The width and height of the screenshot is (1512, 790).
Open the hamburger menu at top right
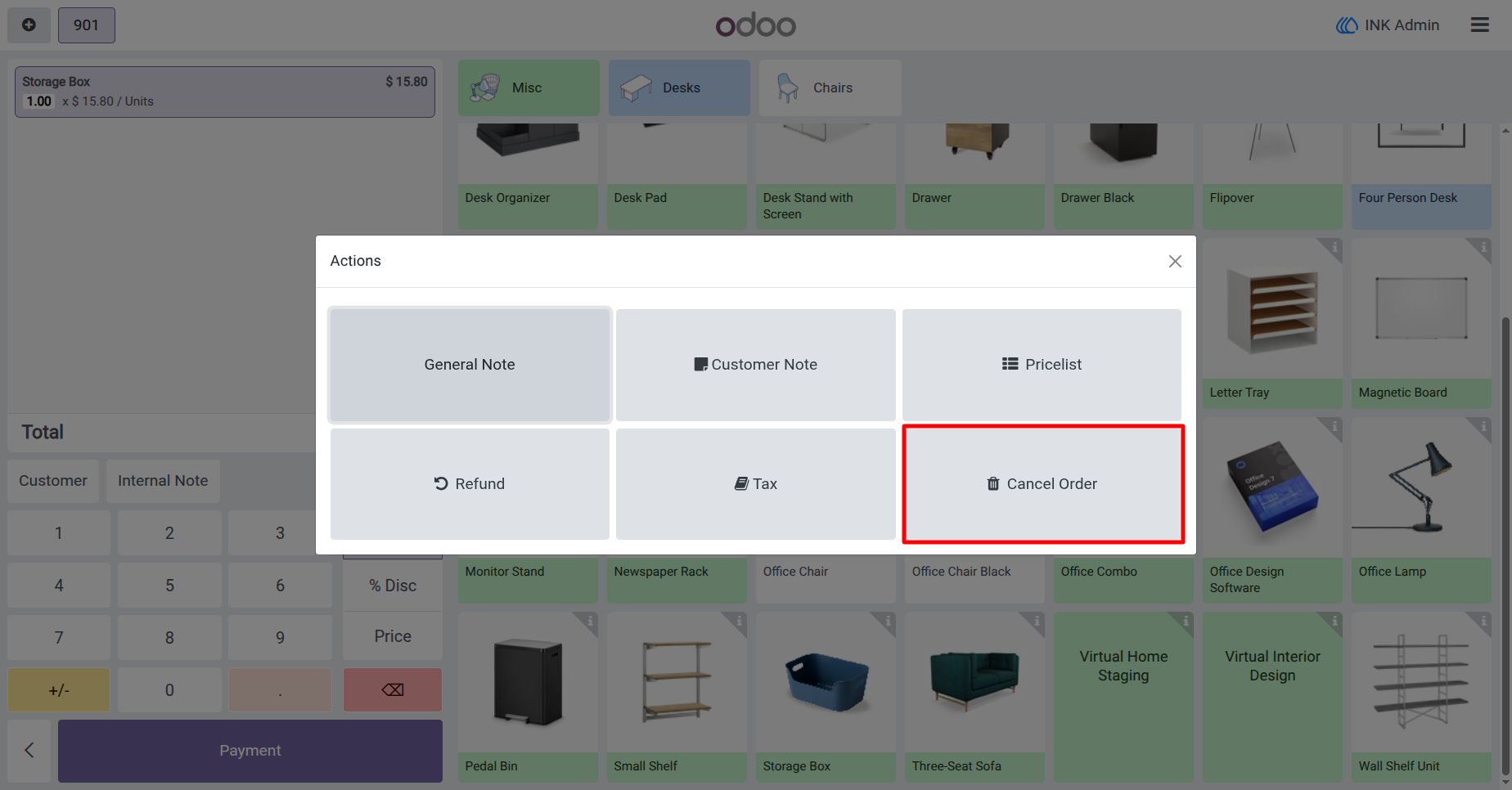pyautogui.click(x=1479, y=25)
